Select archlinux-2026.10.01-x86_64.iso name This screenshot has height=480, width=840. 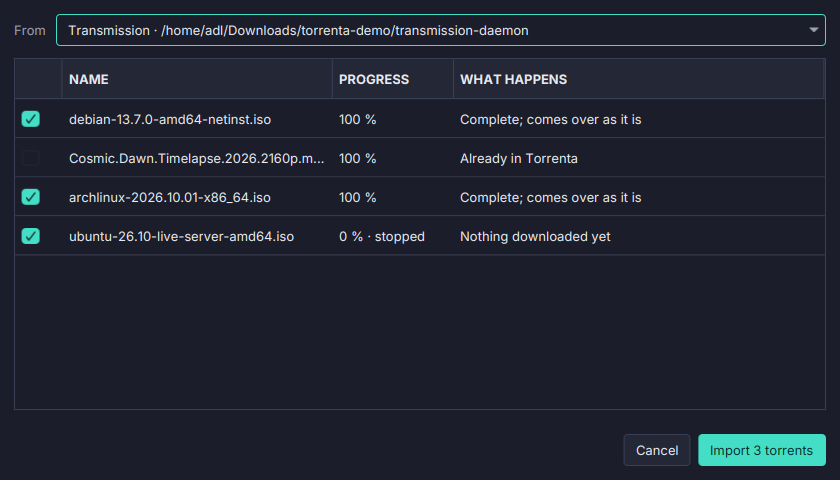coord(170,198)
